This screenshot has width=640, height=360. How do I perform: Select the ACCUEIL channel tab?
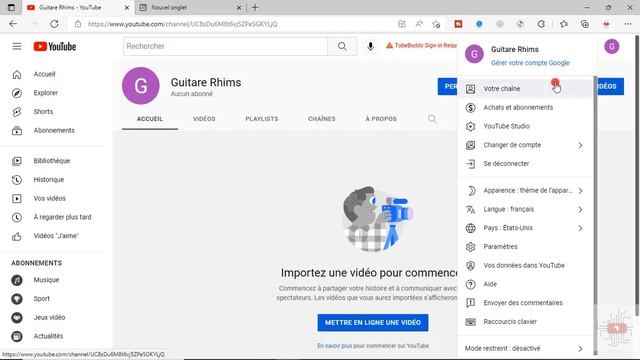(150, 119)
